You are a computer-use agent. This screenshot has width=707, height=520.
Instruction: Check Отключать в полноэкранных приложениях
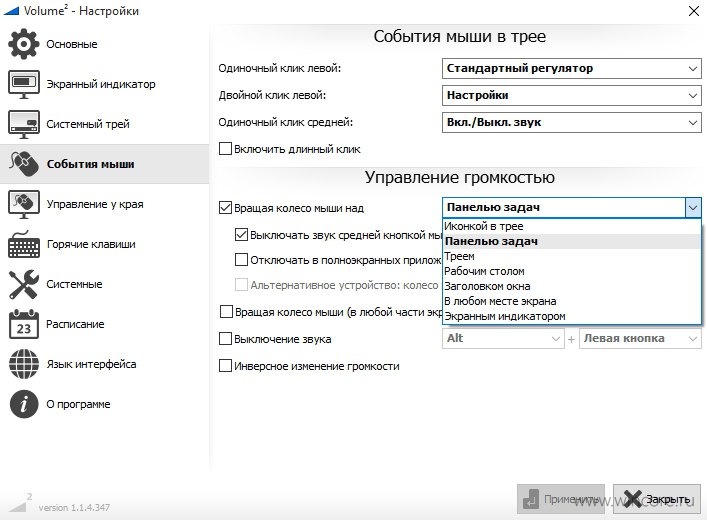(x=241, y=260)
